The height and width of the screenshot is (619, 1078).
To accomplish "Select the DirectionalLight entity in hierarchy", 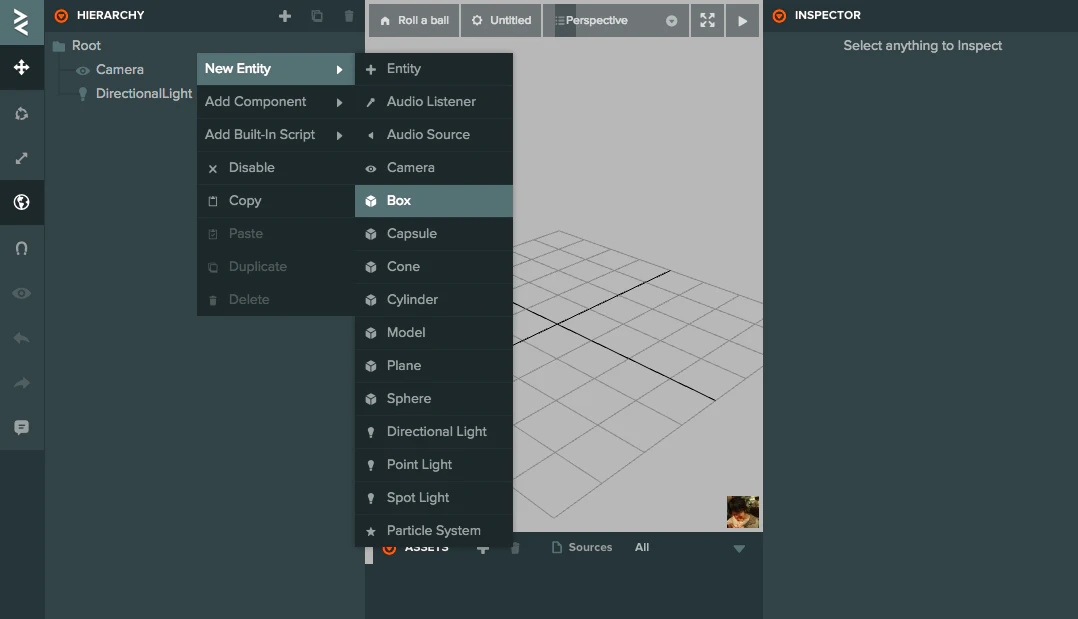I will pos(144,94).
